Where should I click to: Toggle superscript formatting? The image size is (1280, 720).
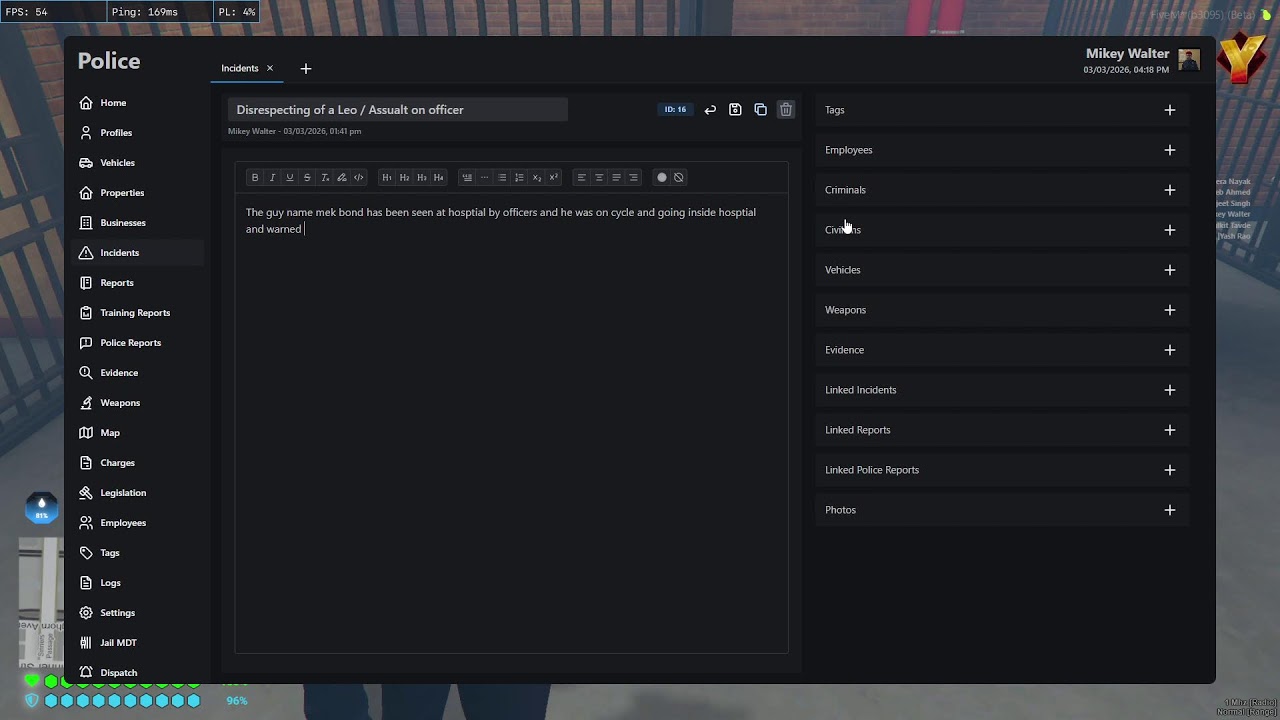(553, 177)
